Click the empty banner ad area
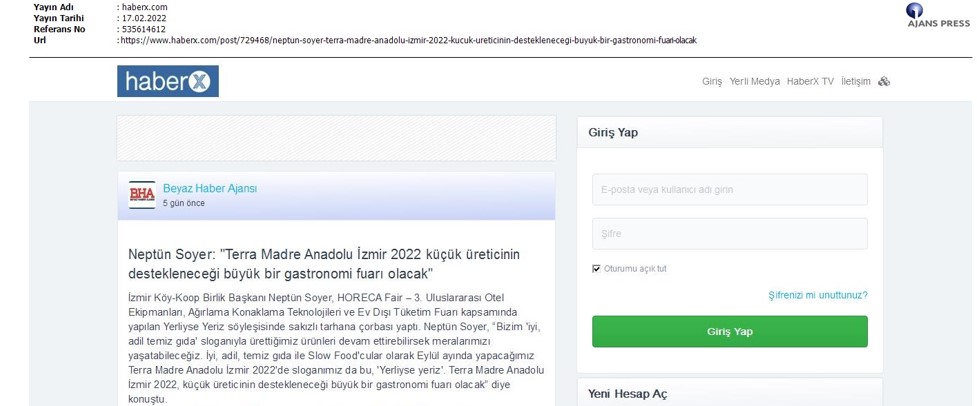Viewport: 977px width, 406px height. [x=336, y=138]
